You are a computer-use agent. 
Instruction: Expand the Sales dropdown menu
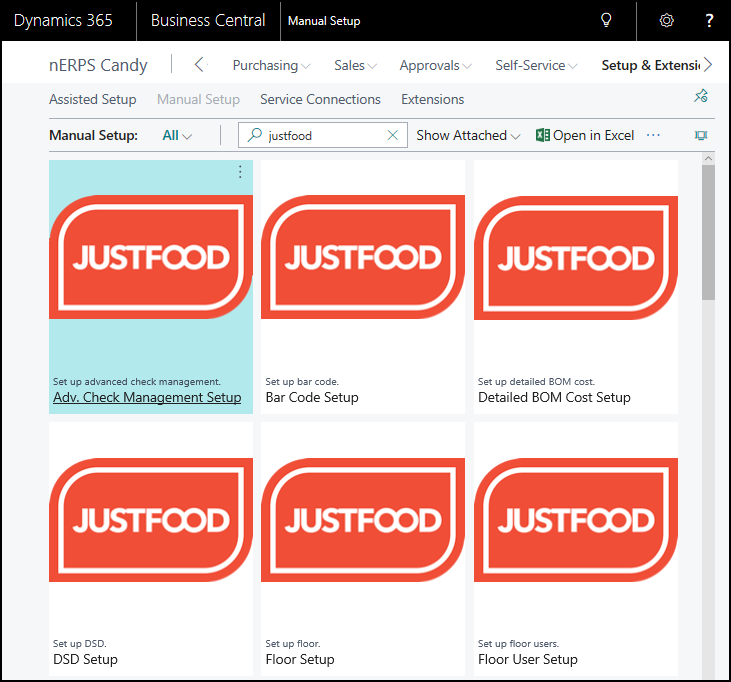(355, 65)
